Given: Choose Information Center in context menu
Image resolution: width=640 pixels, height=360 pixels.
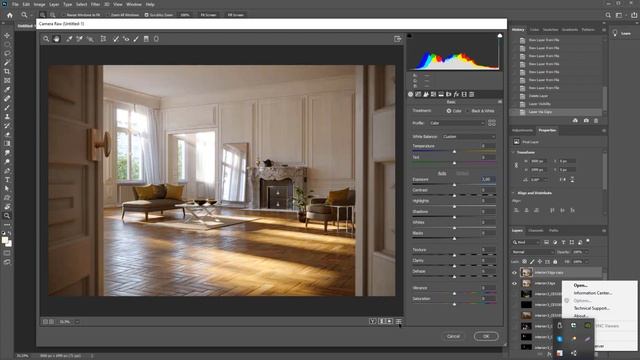Looking at the screenshot, I should coord(593,293).
